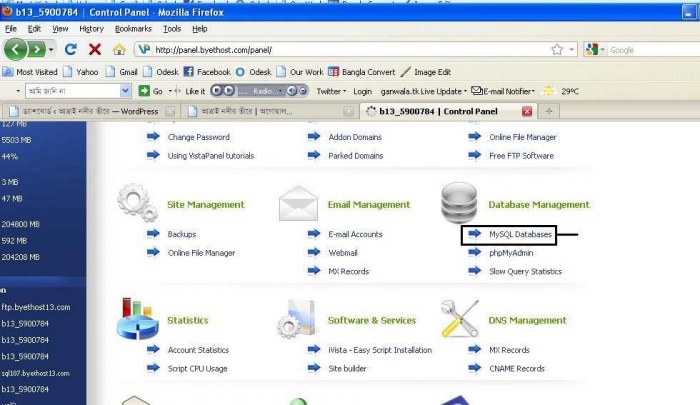Image resolution: width=700 pixels, height=405 pixels.
Task: Open Slow Query Statistics link
Action: [525, 271]
